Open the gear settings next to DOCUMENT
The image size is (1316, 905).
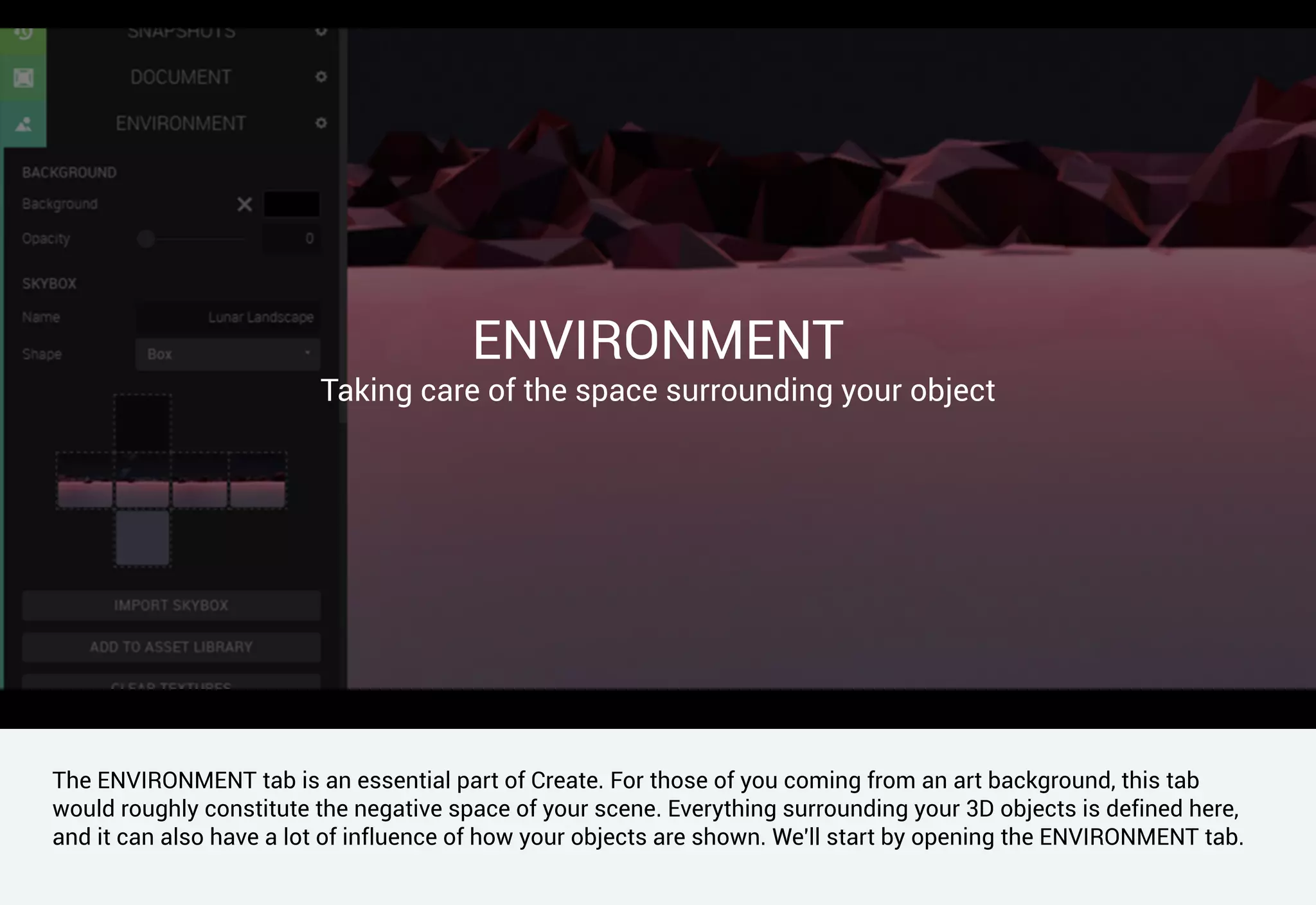coord(321,77)
